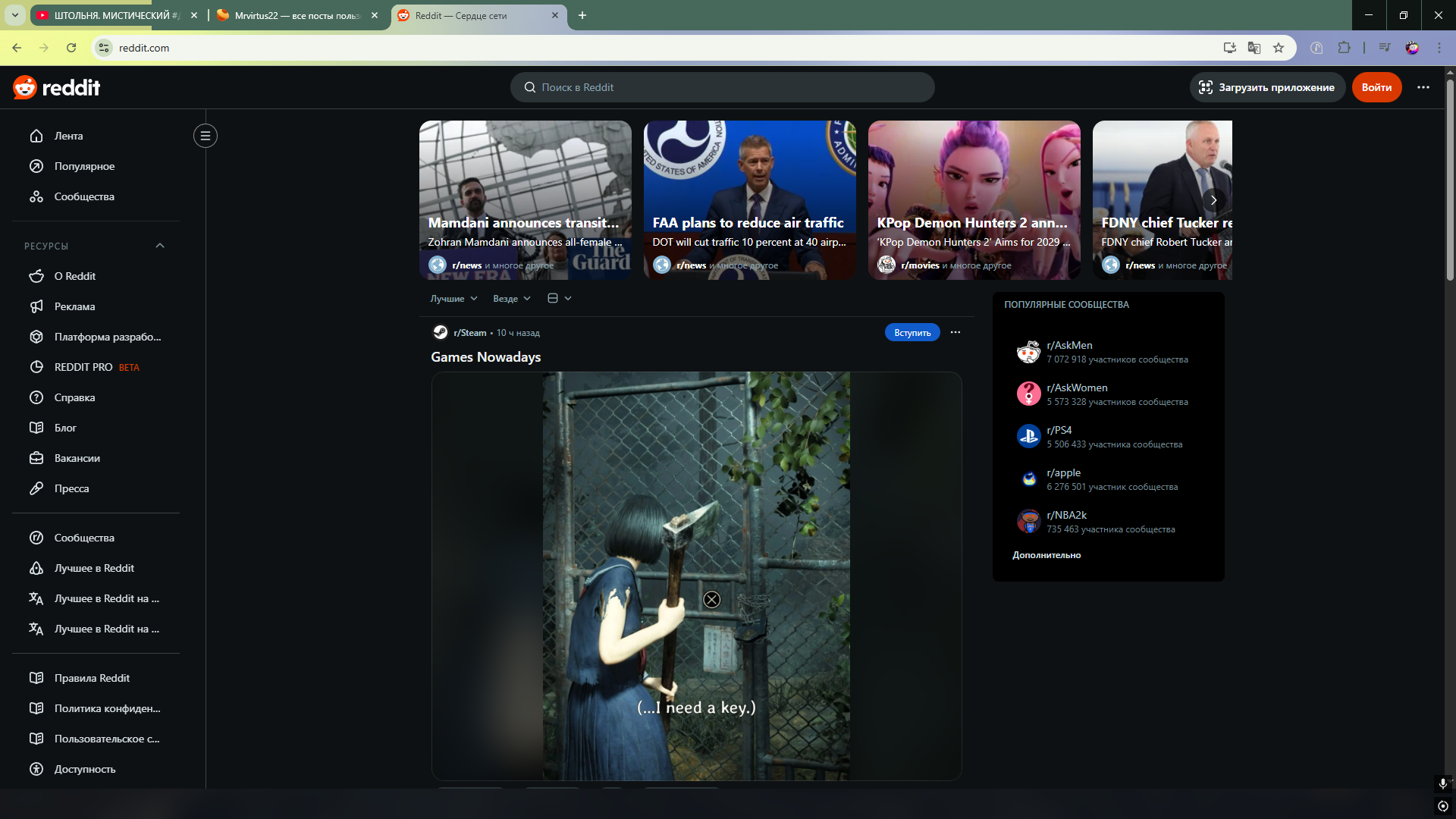Click the r/PS4 community icon
Image resolution: width=1456 pixels, height=819 pixels.
1028,436
